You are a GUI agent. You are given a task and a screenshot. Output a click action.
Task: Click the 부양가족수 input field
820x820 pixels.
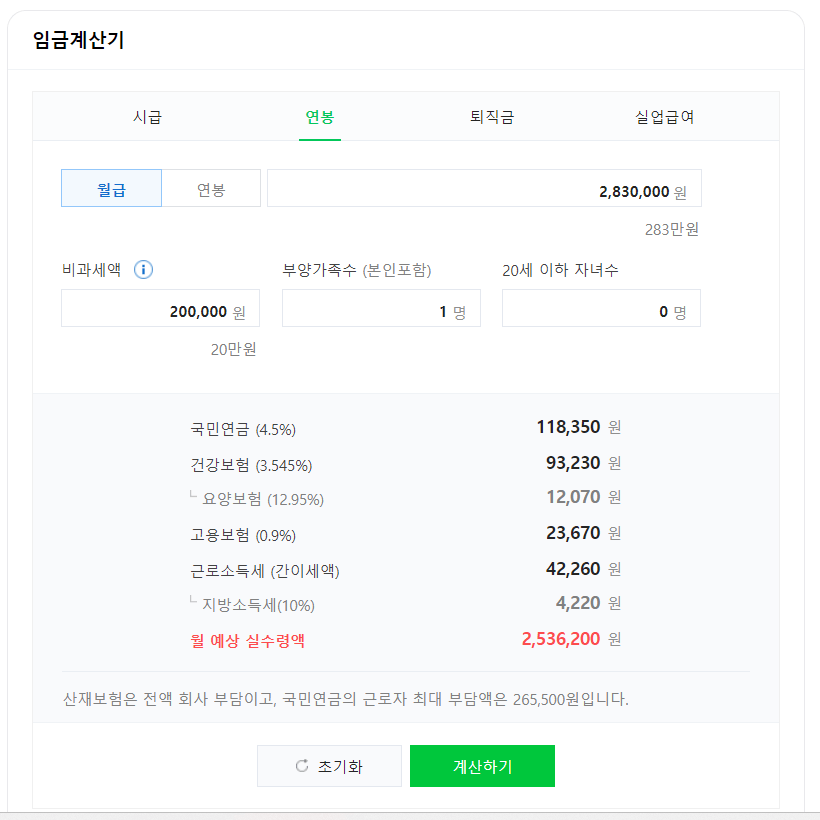[381, 308]
